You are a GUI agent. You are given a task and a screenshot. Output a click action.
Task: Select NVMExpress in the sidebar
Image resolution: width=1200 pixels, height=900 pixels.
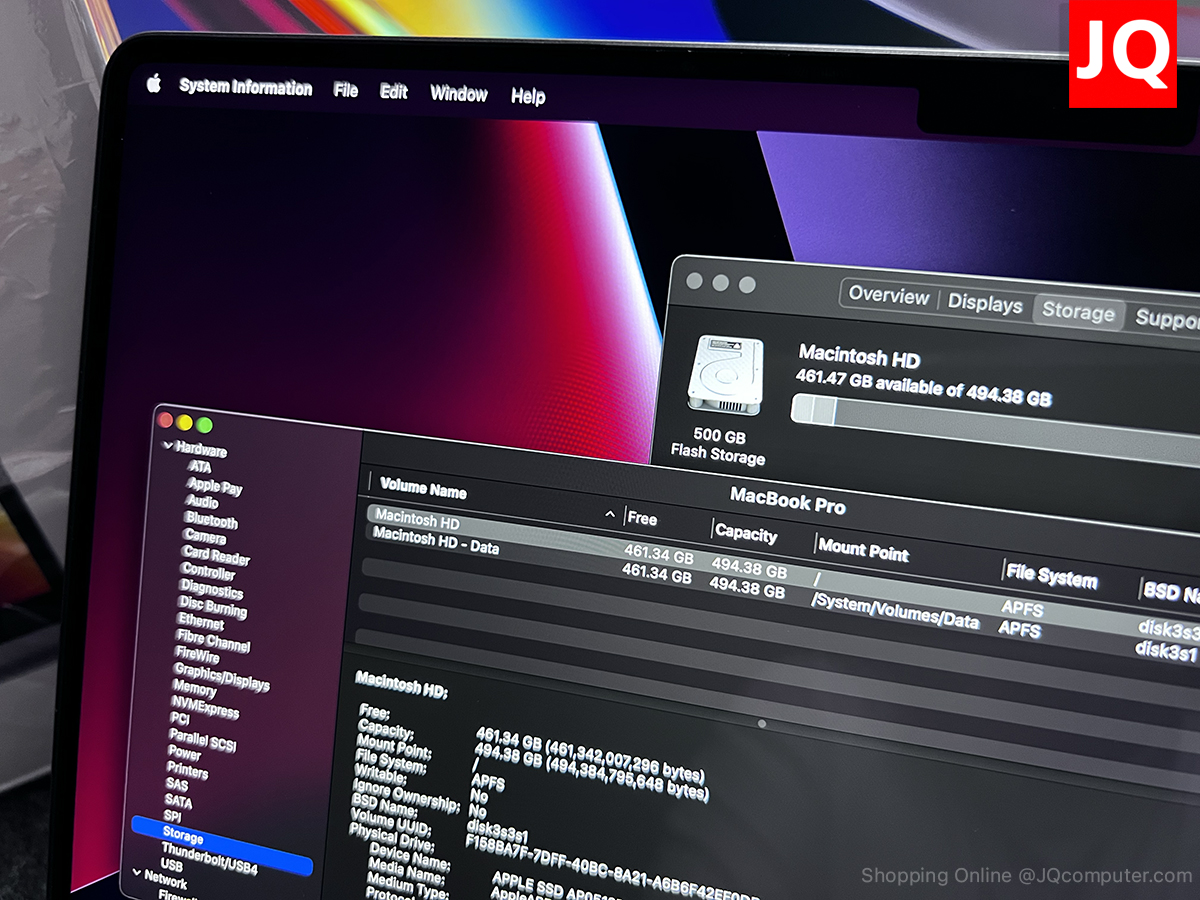tap(205, 709)
